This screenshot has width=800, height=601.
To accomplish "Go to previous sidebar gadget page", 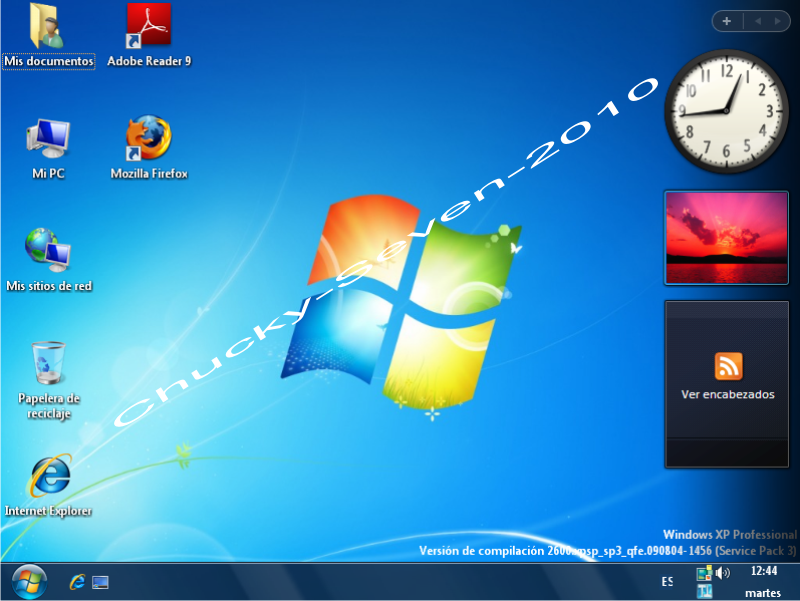I will pos(758,21).
